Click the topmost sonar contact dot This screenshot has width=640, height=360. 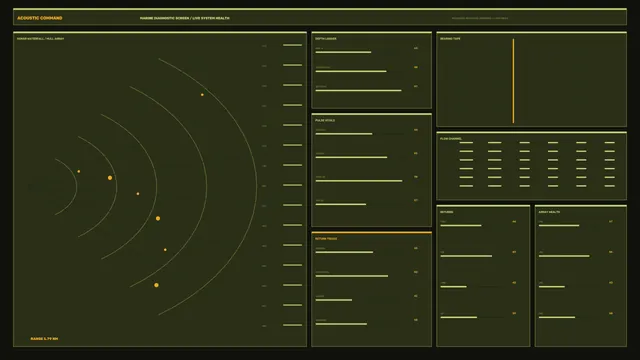coord(202,95)
